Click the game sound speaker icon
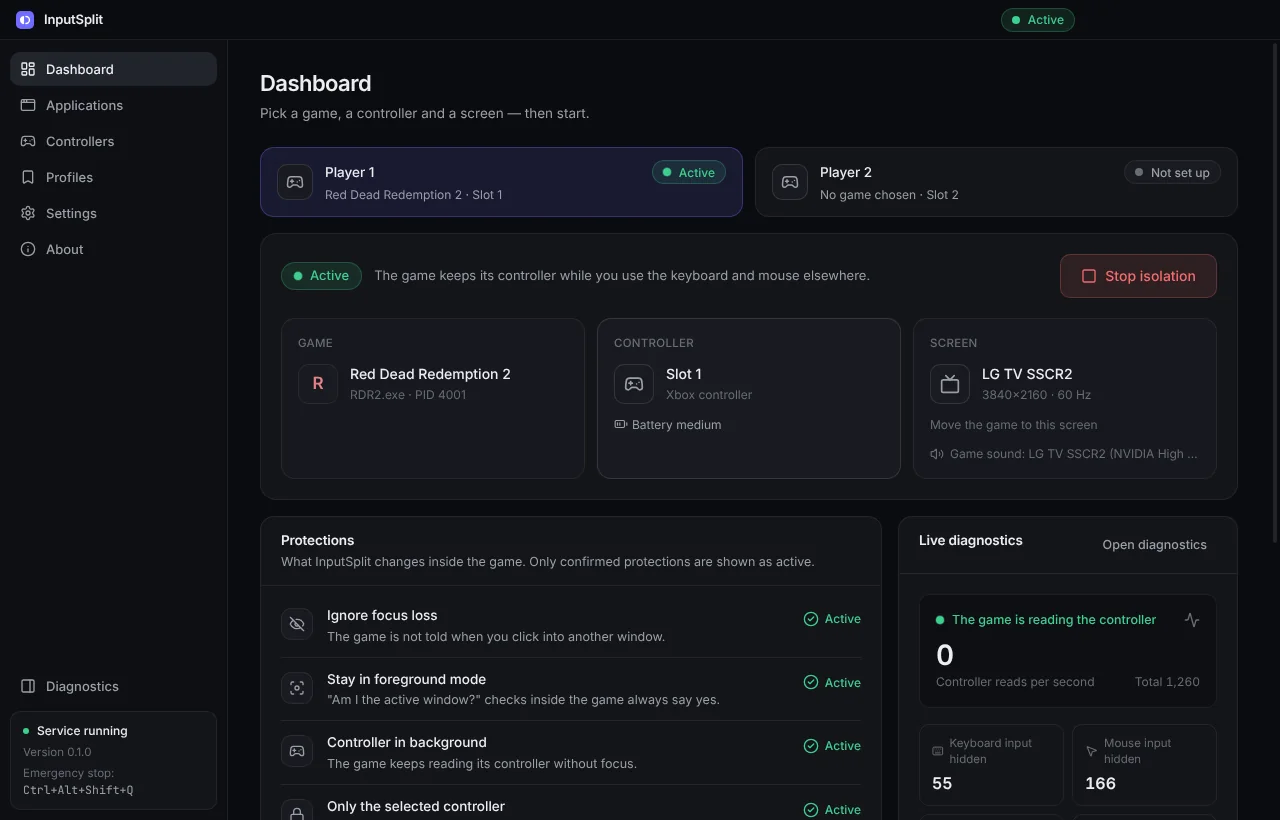The image size is (1280, 820). pos(937,454)
